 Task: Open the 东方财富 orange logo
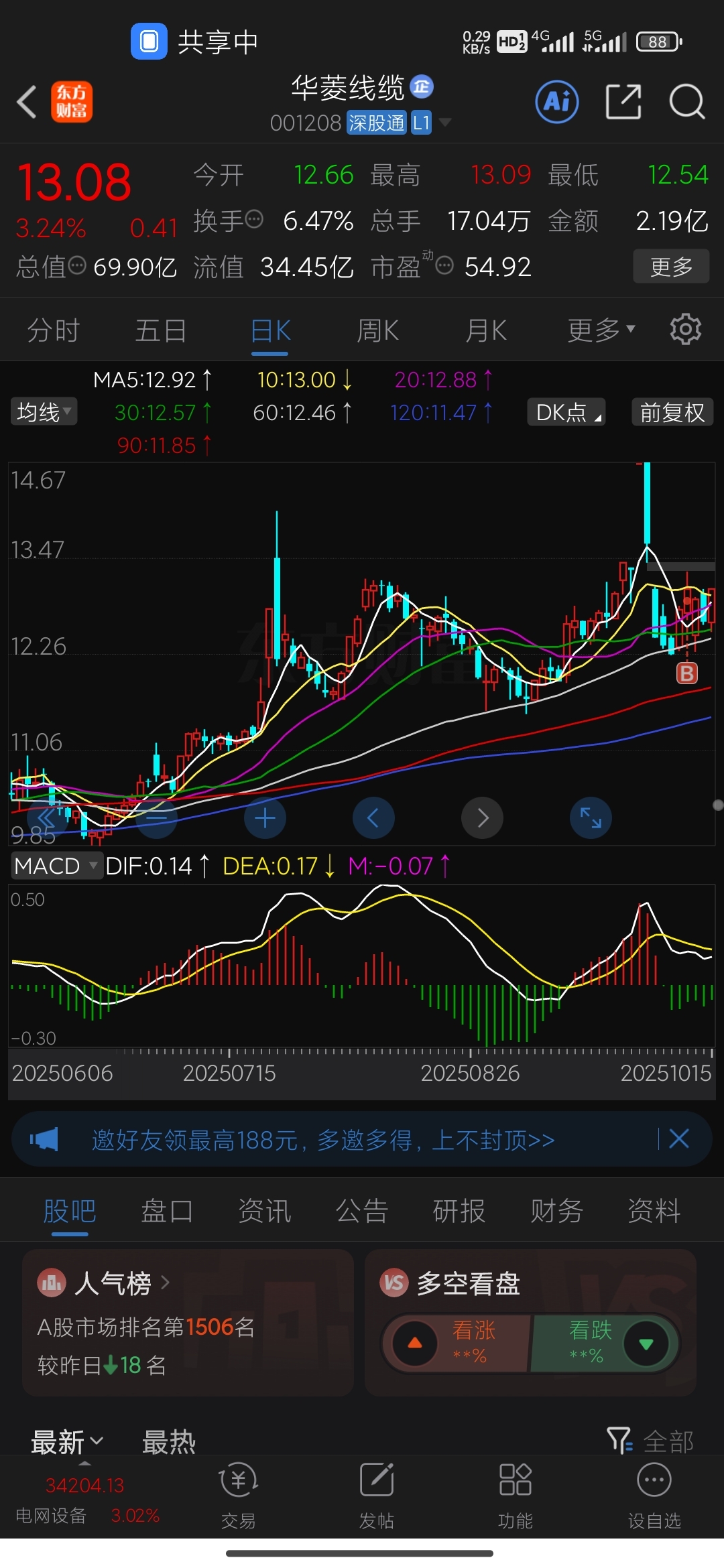72,102
